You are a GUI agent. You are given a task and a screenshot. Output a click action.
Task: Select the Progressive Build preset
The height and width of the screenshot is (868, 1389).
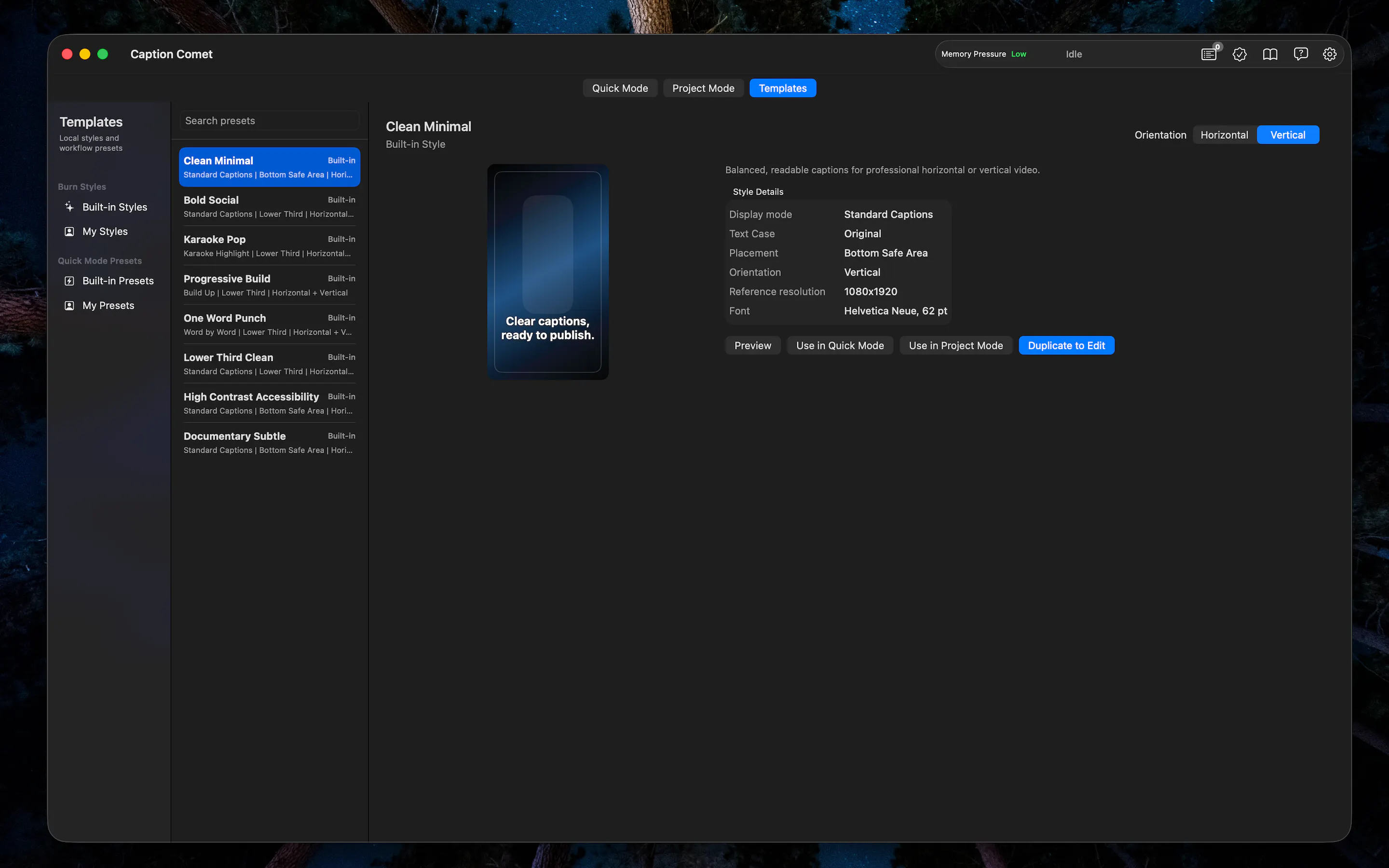tap(269, 285)
